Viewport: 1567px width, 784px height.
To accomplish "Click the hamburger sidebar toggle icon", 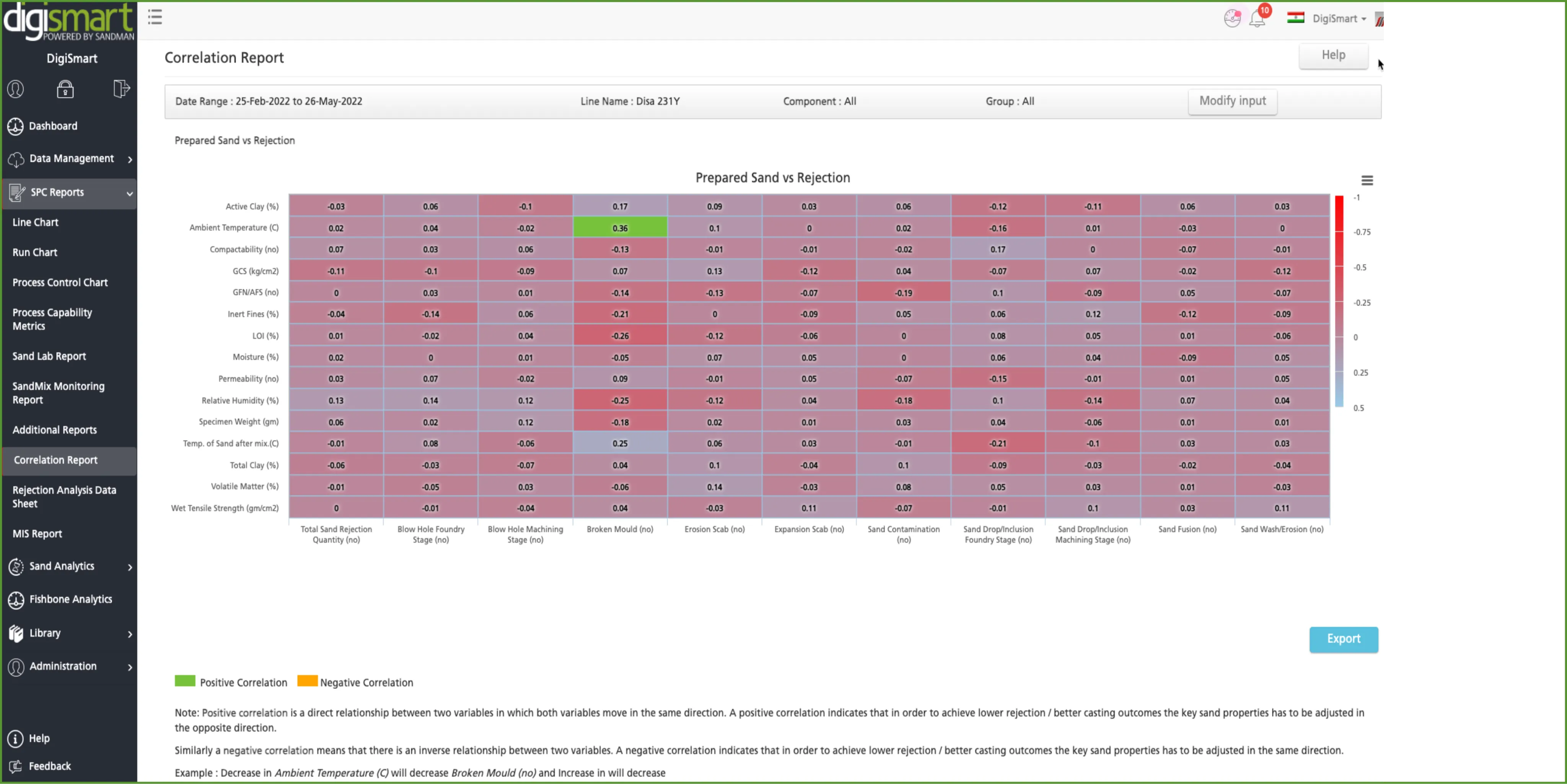I will 155,17.
